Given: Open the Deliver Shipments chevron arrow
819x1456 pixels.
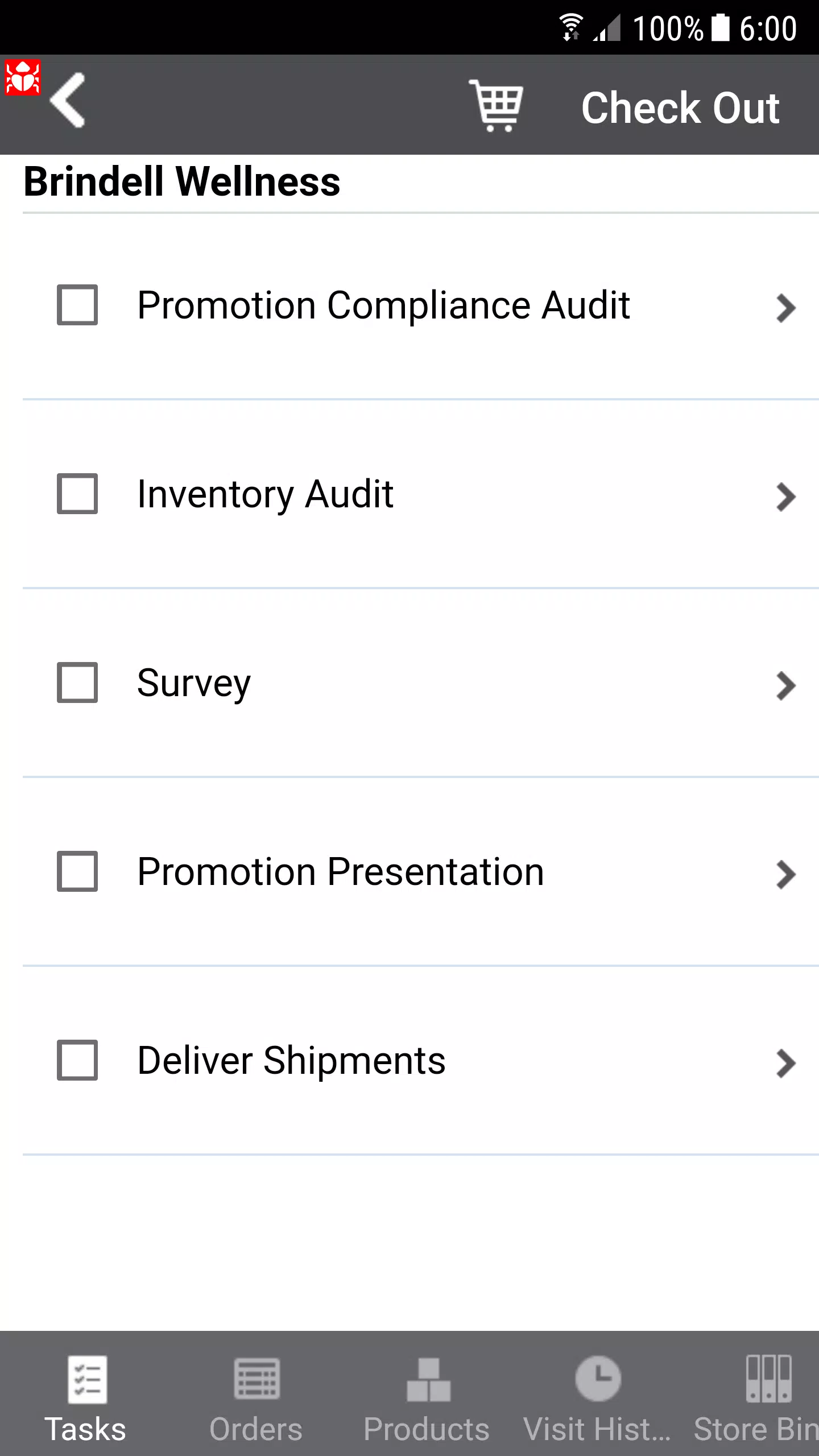Looking at the screenshot, I should coord(786,1064).
